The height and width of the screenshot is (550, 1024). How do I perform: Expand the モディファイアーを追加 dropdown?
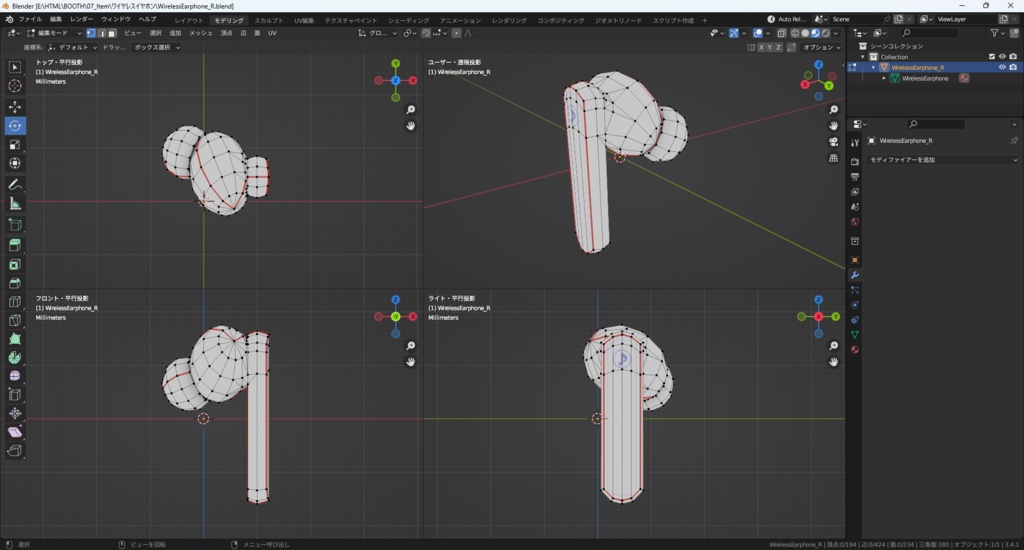pyautogui.click(x=942, y=160)
